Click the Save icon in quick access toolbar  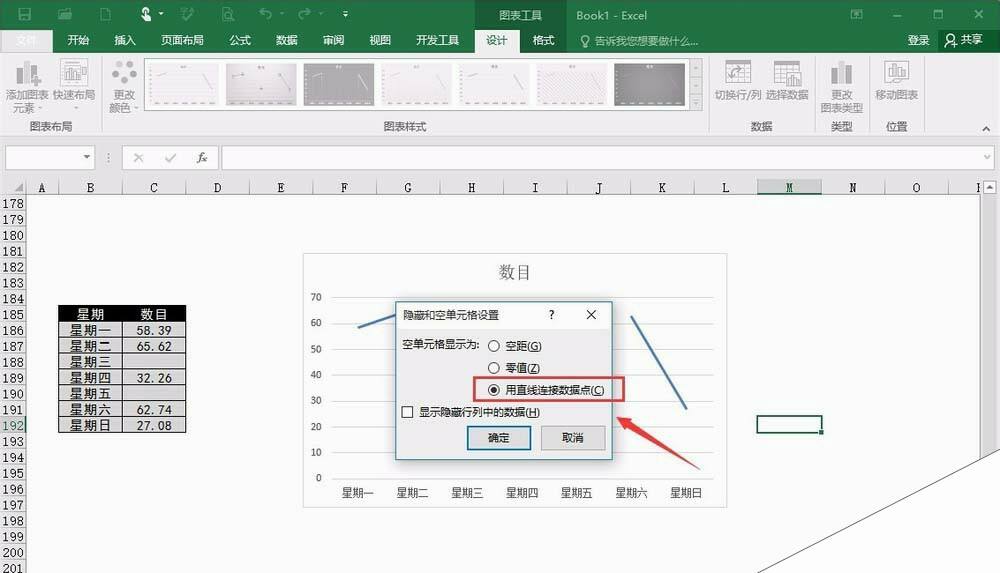click(24, 14)
